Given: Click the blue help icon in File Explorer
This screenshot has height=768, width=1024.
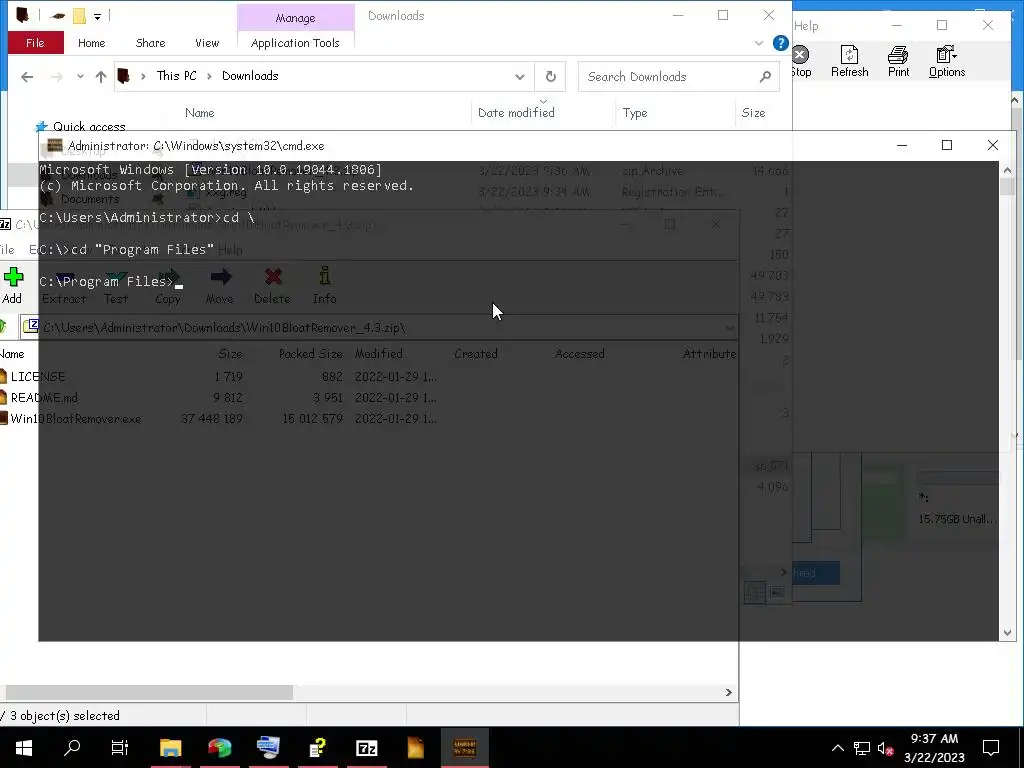Looking at the screenshot, I should [780, 43].
